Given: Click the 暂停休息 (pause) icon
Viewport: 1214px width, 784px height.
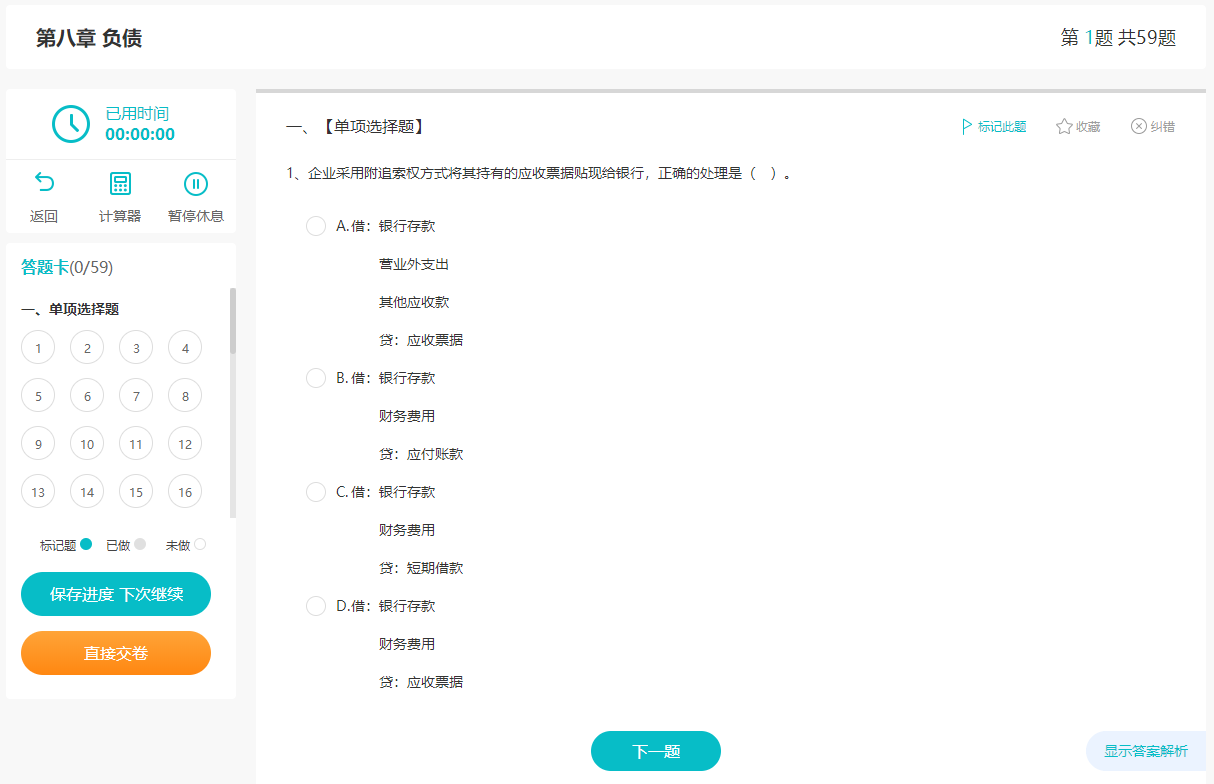Looking at the screenshot, I should point(196,182).
